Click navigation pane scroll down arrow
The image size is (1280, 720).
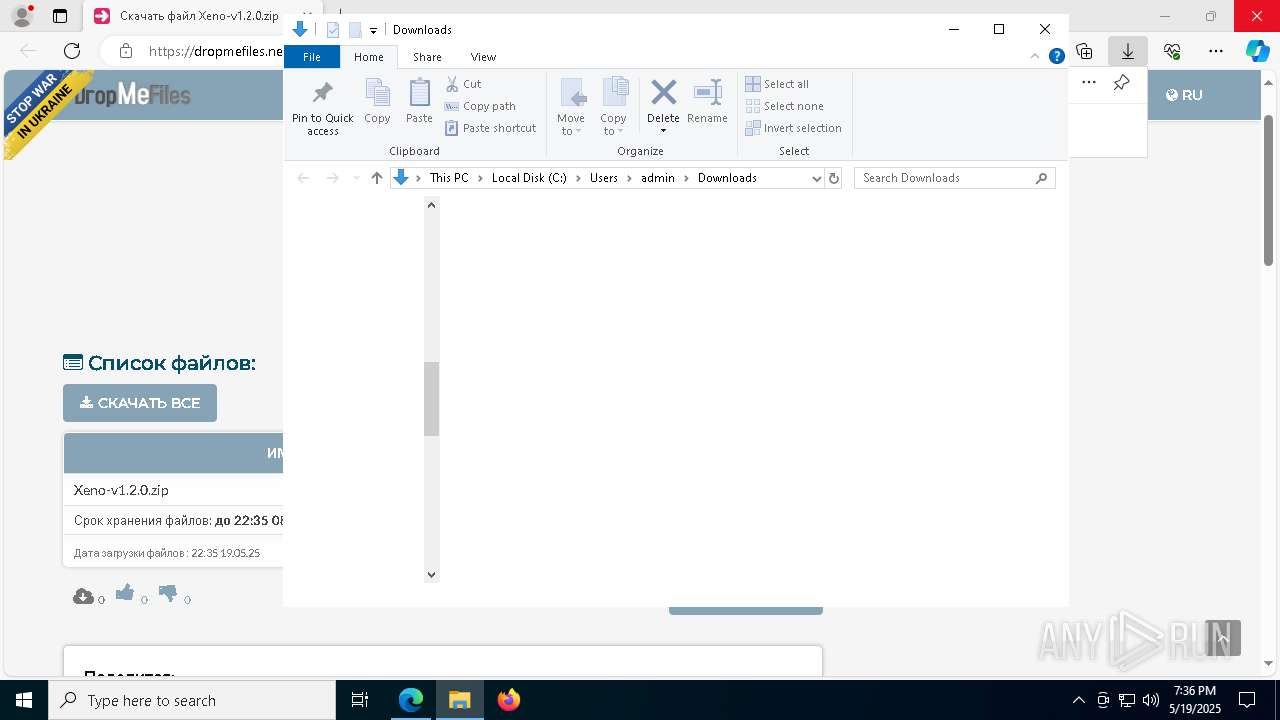[432, 574]
